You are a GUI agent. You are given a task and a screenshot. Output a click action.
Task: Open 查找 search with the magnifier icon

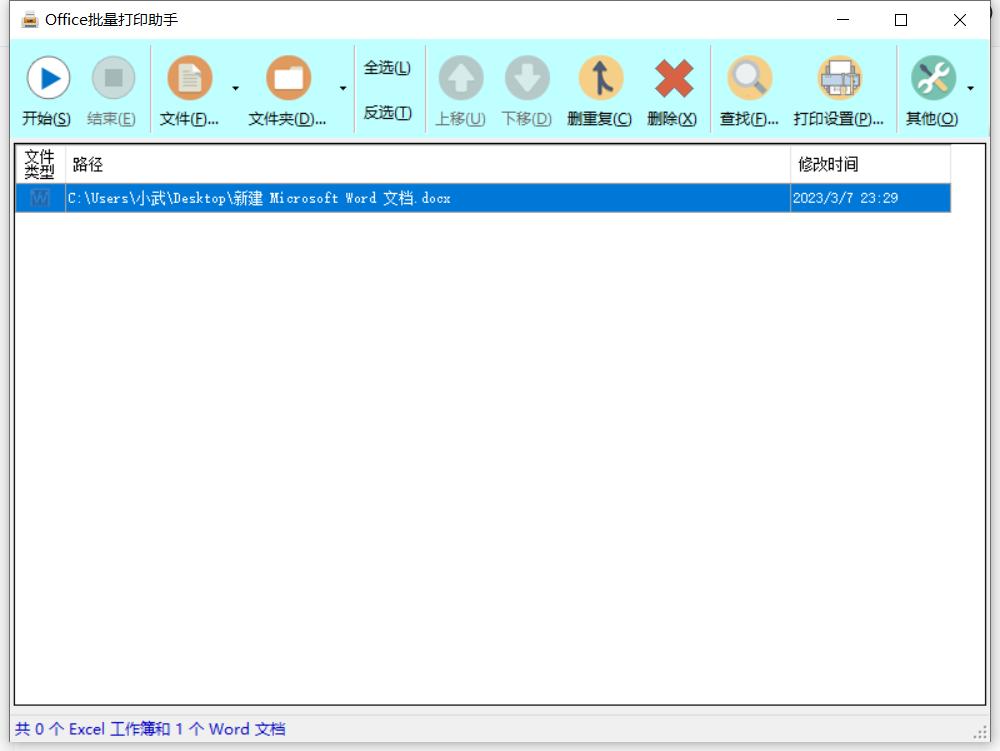749,80
